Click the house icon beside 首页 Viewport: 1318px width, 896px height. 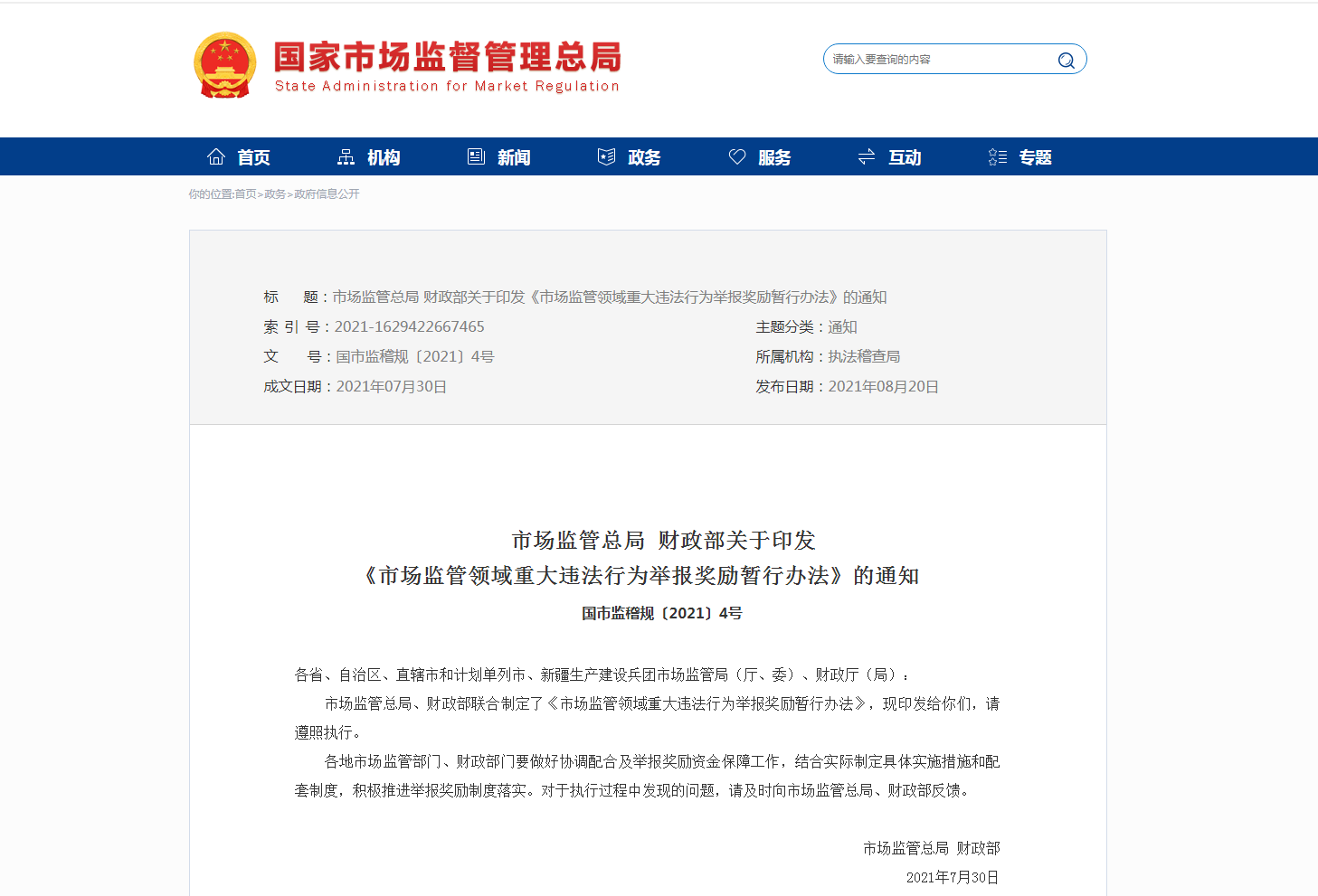[x=216, y=156]
